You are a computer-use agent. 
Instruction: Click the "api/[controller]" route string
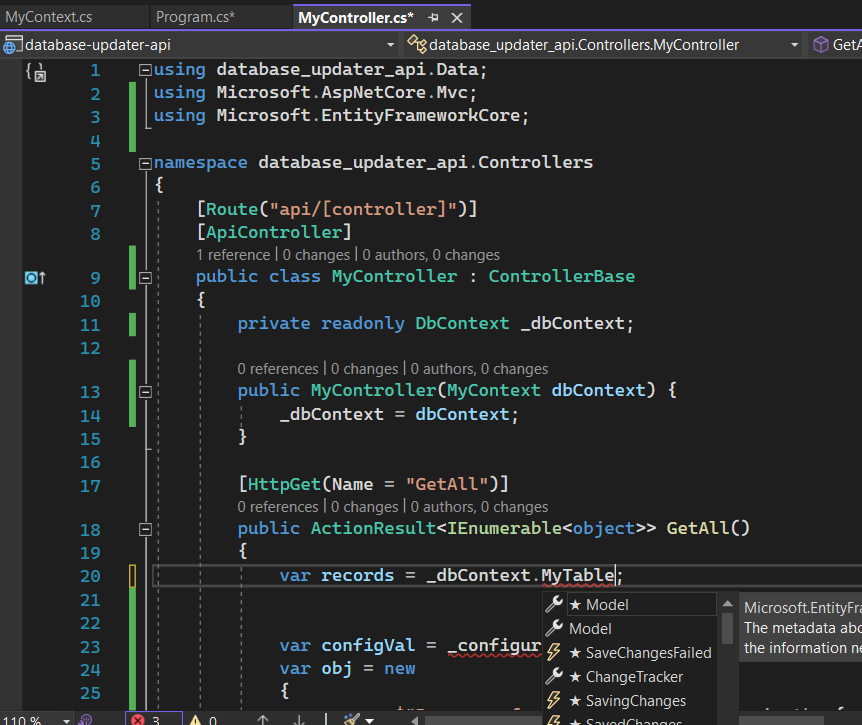363,209
